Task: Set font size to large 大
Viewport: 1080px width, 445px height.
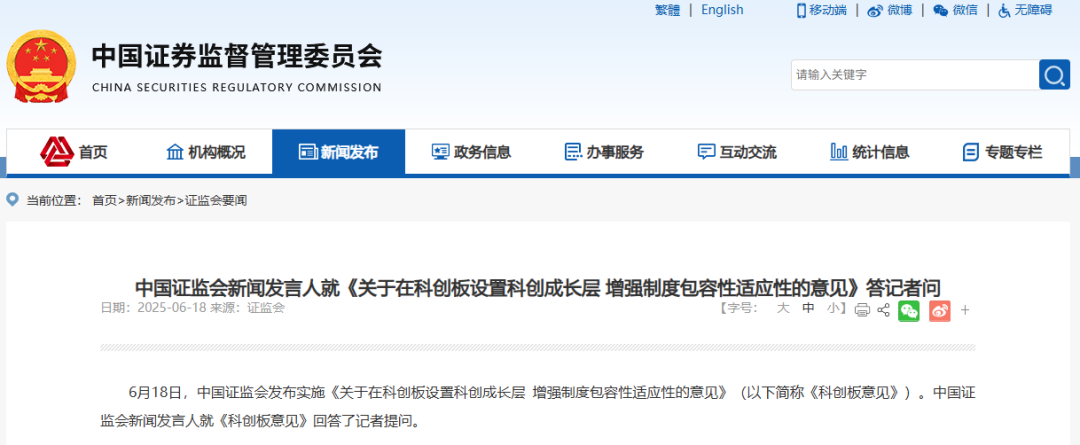Action: 782,308
